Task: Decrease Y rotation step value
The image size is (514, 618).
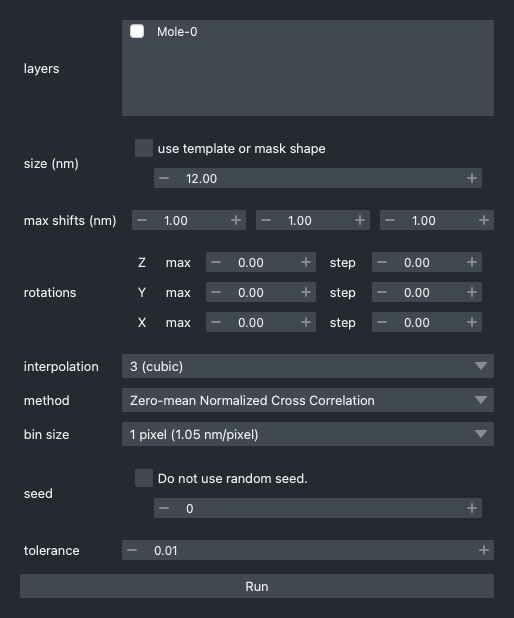Action: 382,292
